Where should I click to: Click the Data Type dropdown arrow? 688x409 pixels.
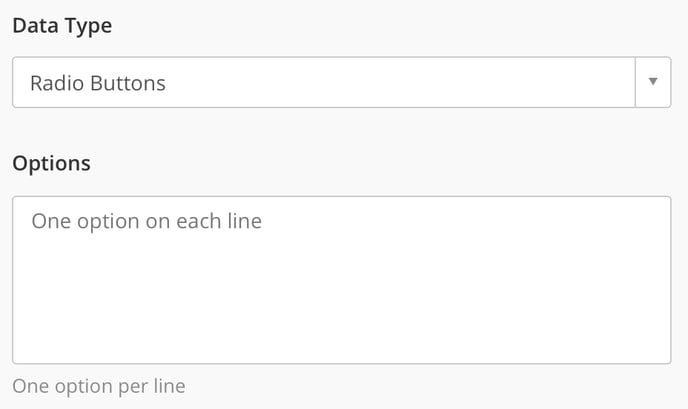coord(653,82)
